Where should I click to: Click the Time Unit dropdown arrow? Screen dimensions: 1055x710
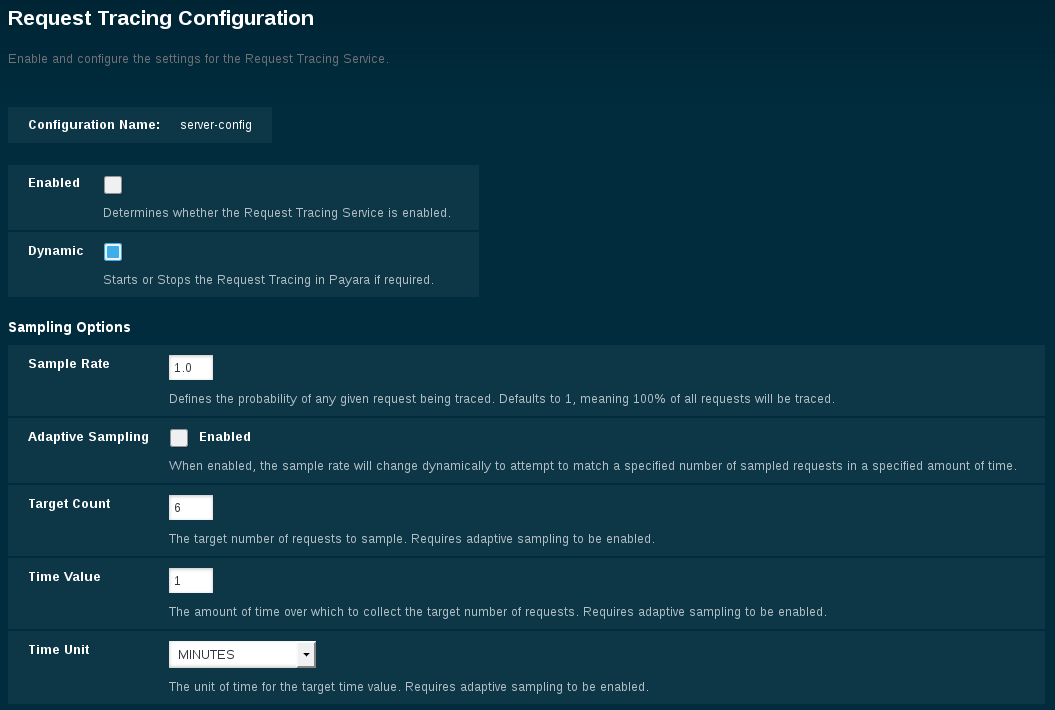[x=307, y=653]
